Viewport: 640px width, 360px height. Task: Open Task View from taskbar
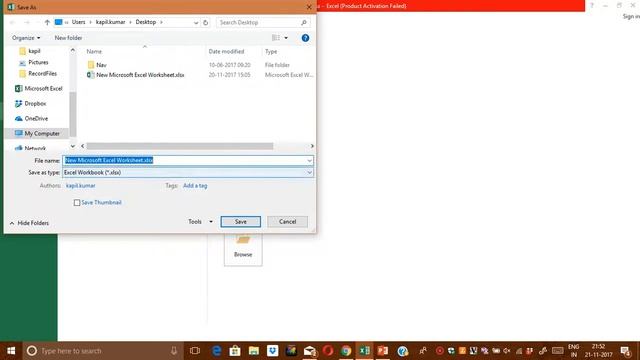(195, 351)
